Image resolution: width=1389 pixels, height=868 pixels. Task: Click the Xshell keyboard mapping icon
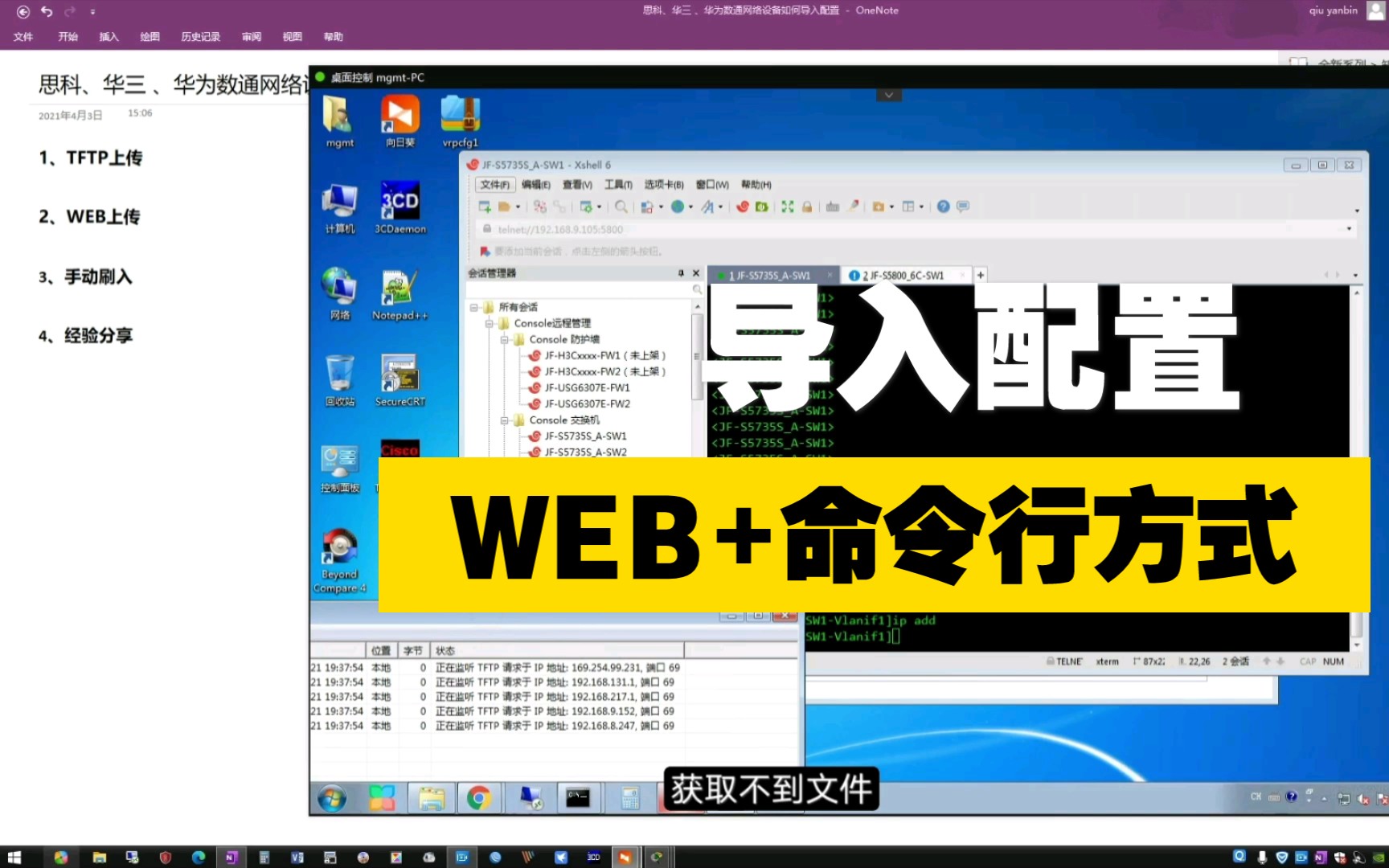(x=833, y=207)
